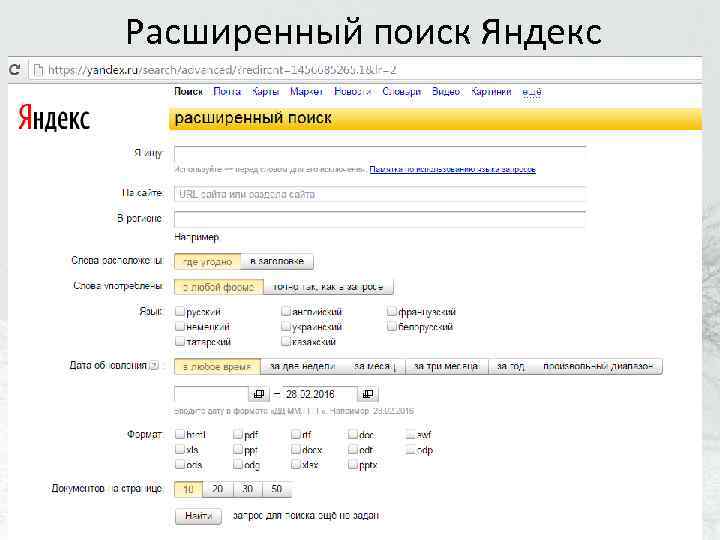Enable the pptx format checkbox
The image size is (720, 540).
tap(353, 464)
